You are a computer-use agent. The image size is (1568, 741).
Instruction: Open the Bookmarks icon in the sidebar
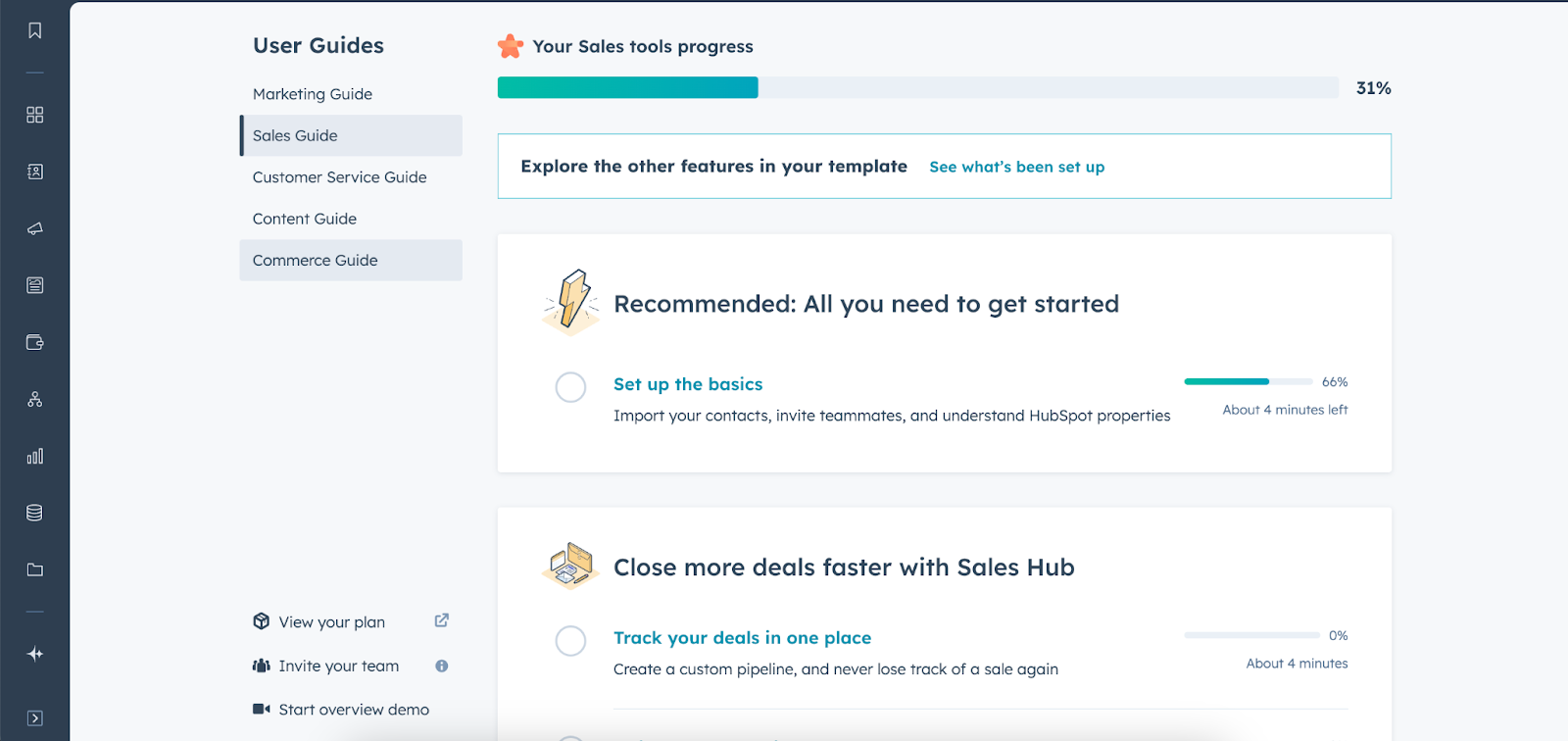click(35, 31)
